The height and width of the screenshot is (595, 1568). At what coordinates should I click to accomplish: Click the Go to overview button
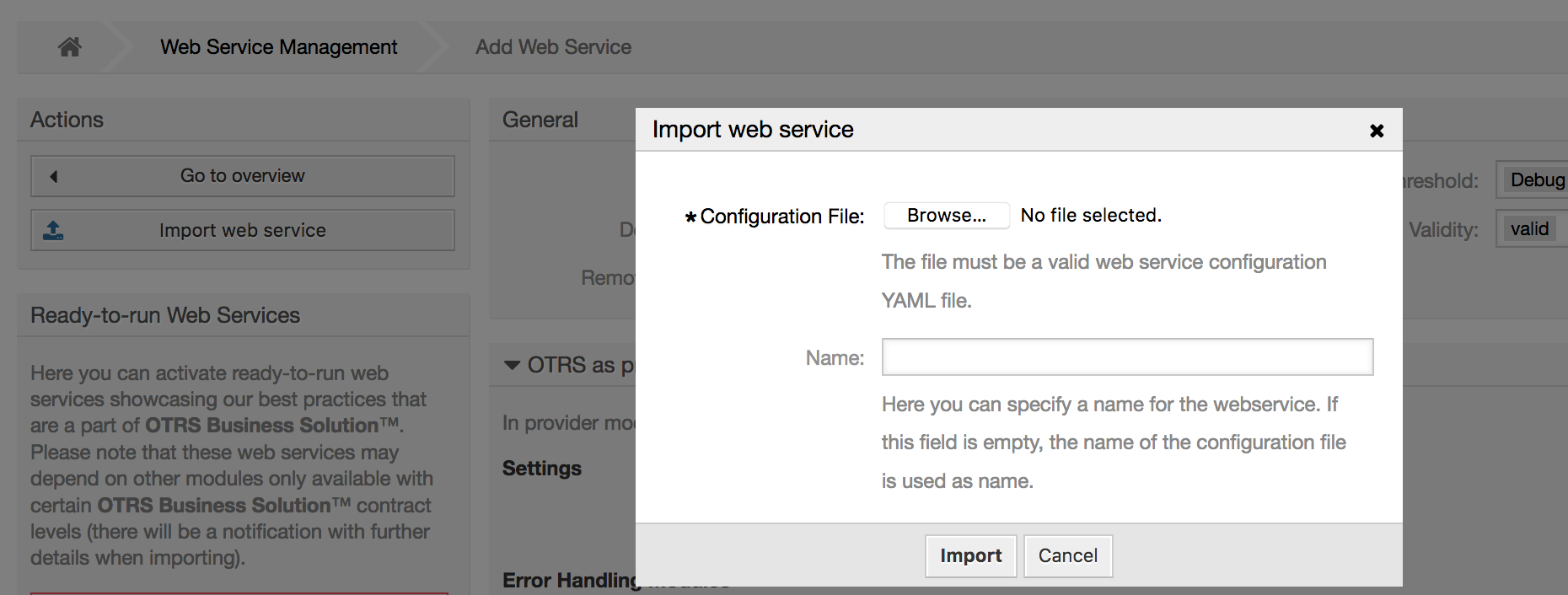tap(243, 176)
